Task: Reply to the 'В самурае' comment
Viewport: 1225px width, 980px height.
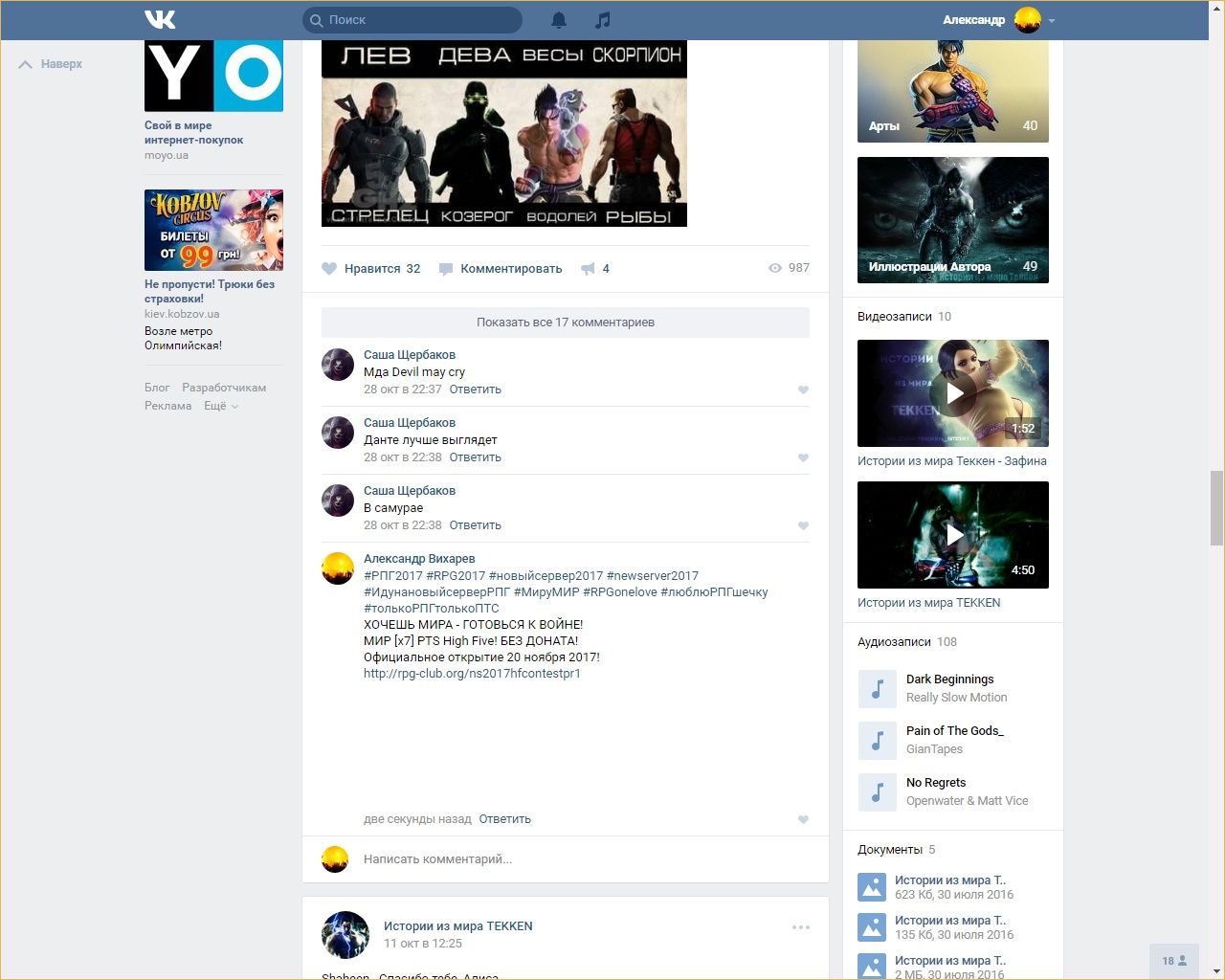Action: pyautogui.click(x=476, y=525)
